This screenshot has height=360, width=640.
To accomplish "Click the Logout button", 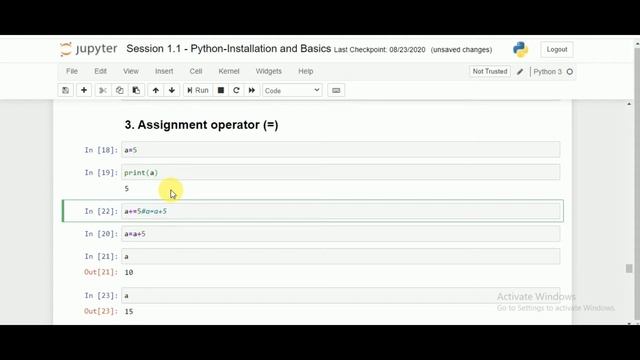I will 557,49.
